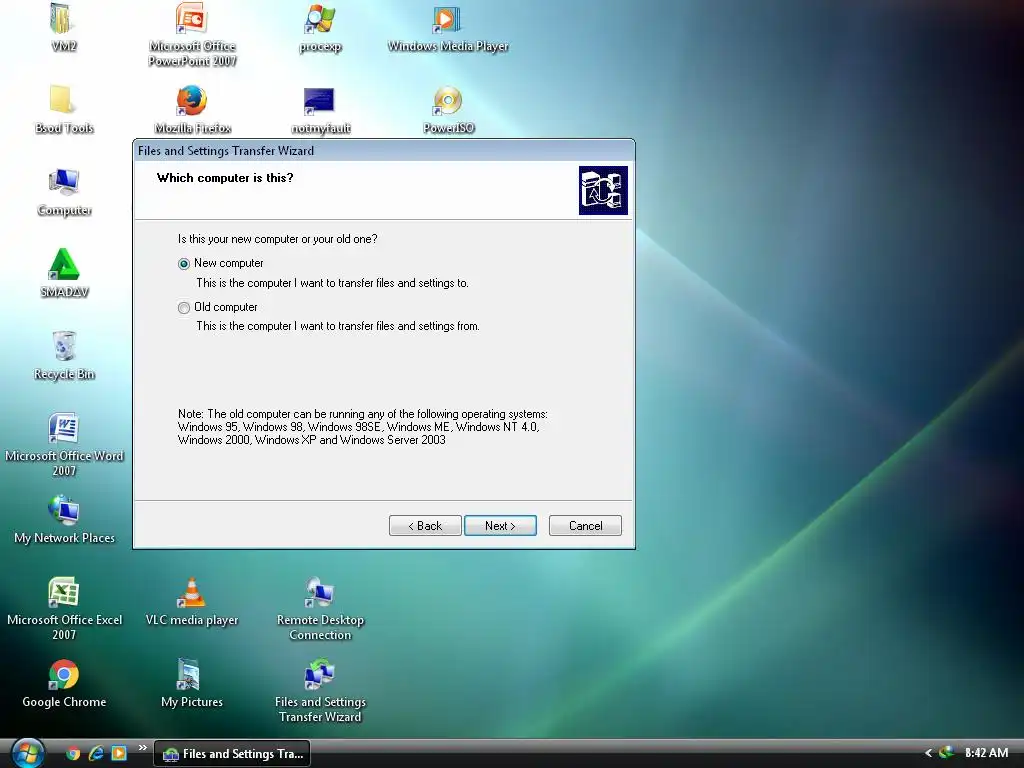
Task: Select the notmyfault desktop icon
Action: (x=320, y=100)
